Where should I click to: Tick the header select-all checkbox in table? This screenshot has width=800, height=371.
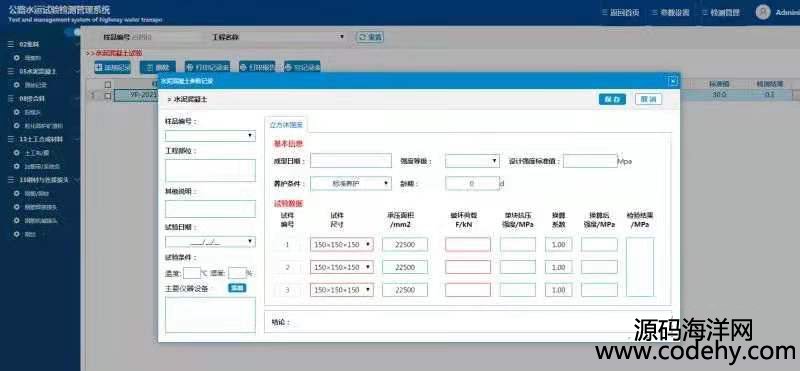tap(108, 84)
